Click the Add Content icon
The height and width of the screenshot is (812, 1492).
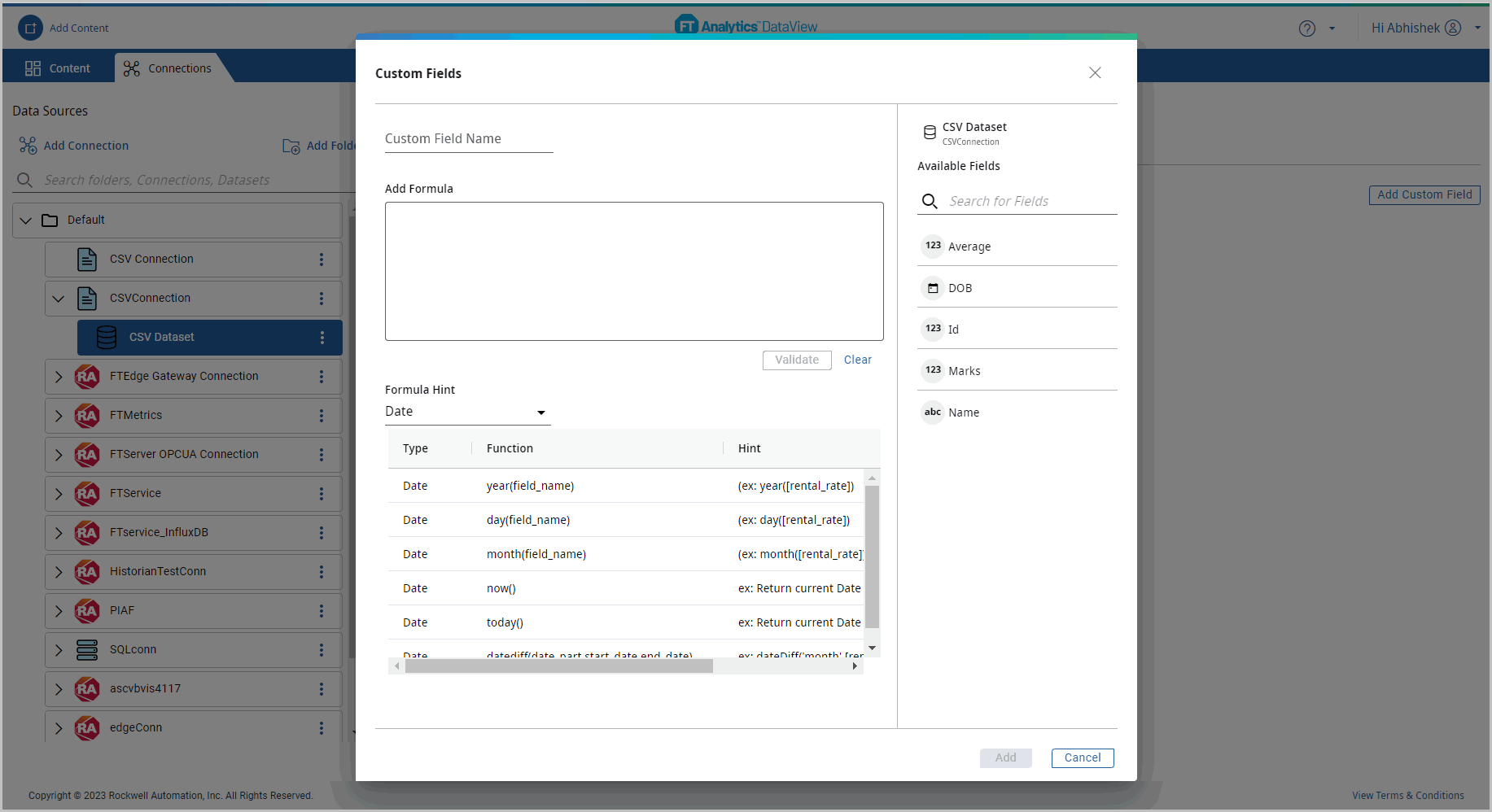pos(30,28)
